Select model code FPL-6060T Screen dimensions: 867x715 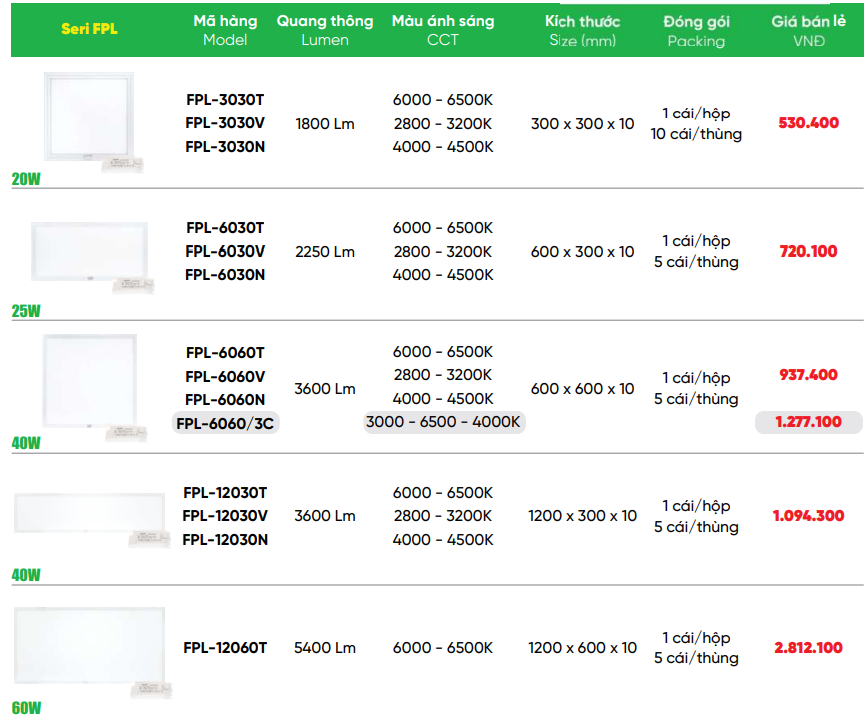225,353
